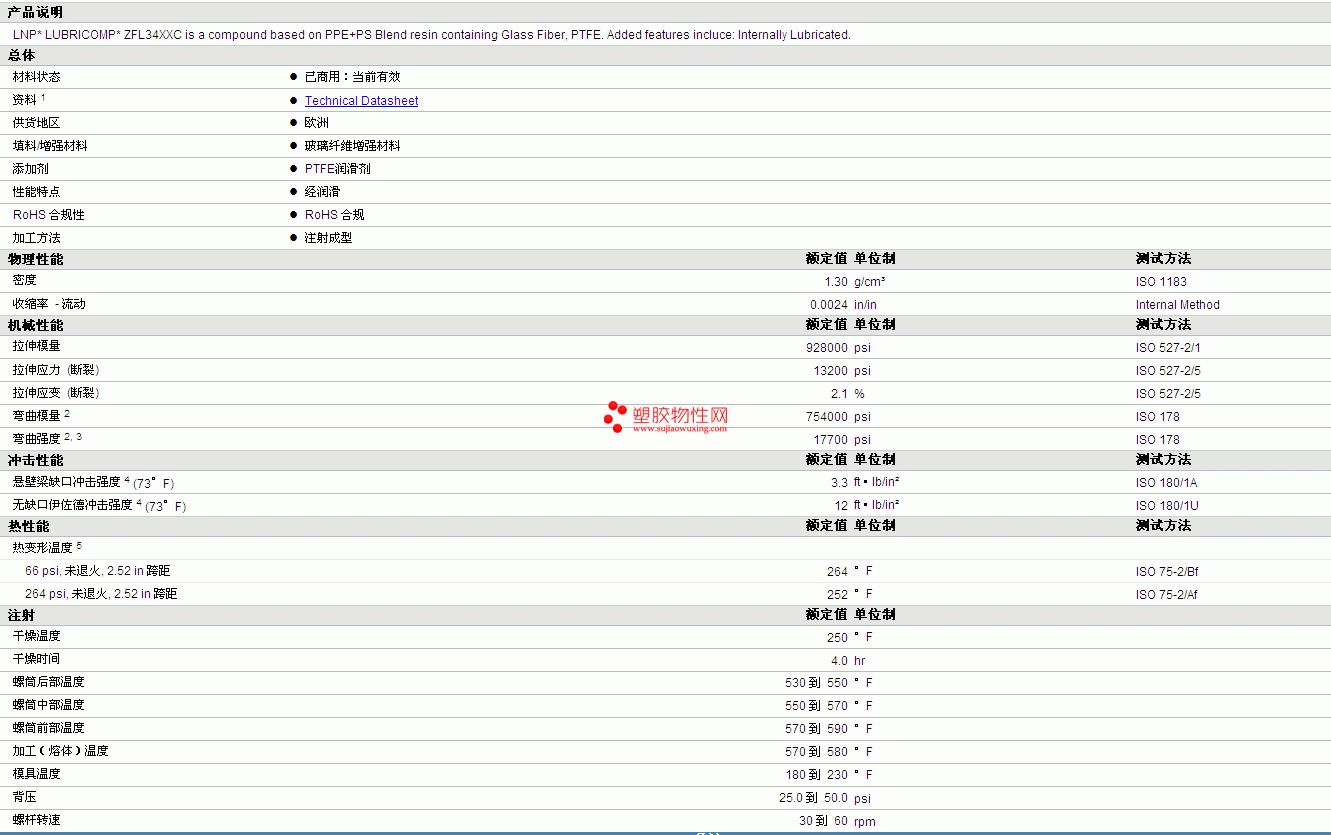This screenshot has height=835, width=1331.
Task: Select the 材料状态 row label
Action: (x=36, y=77)
